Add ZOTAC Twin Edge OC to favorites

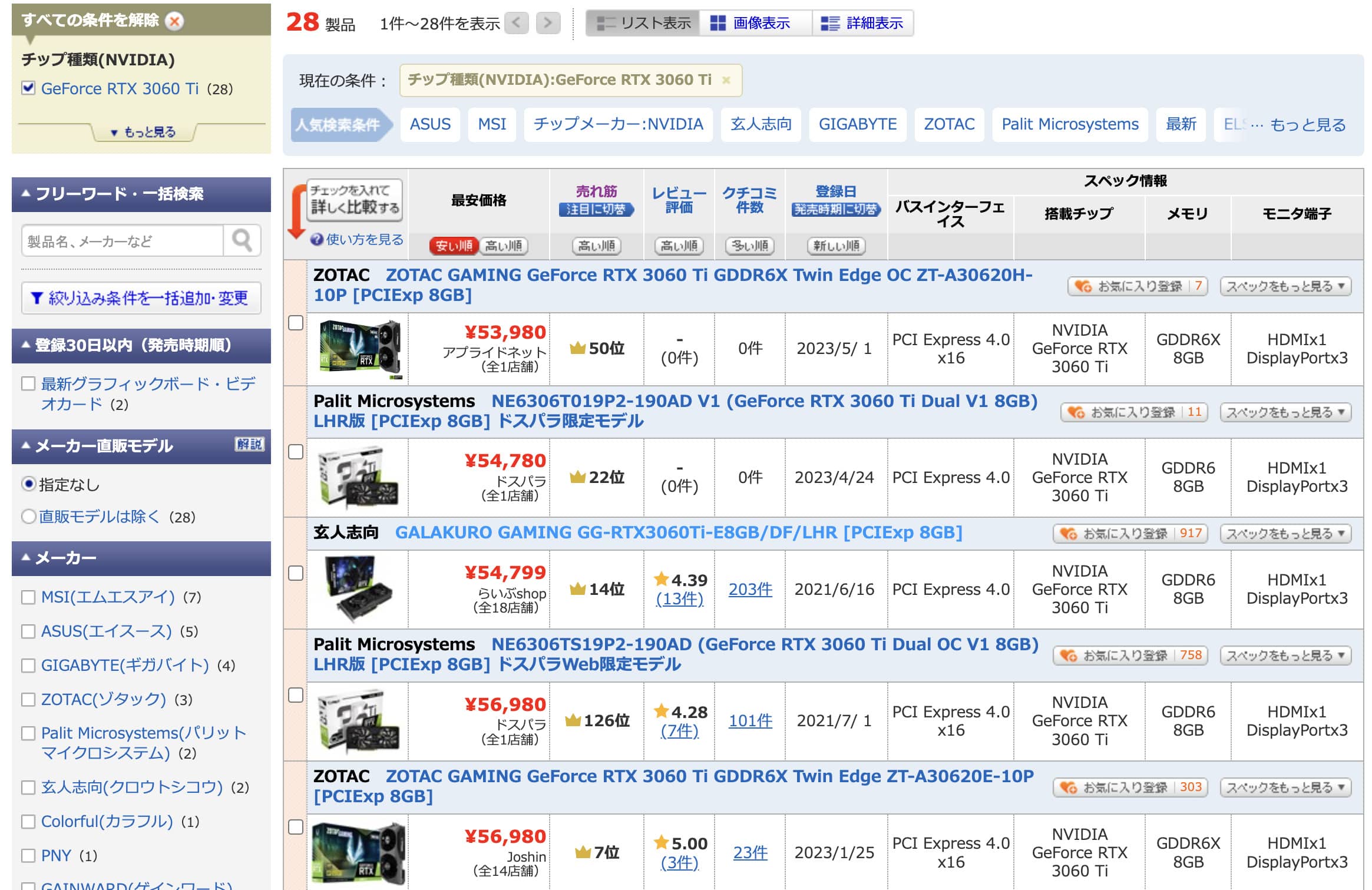tap(1138, 286)
